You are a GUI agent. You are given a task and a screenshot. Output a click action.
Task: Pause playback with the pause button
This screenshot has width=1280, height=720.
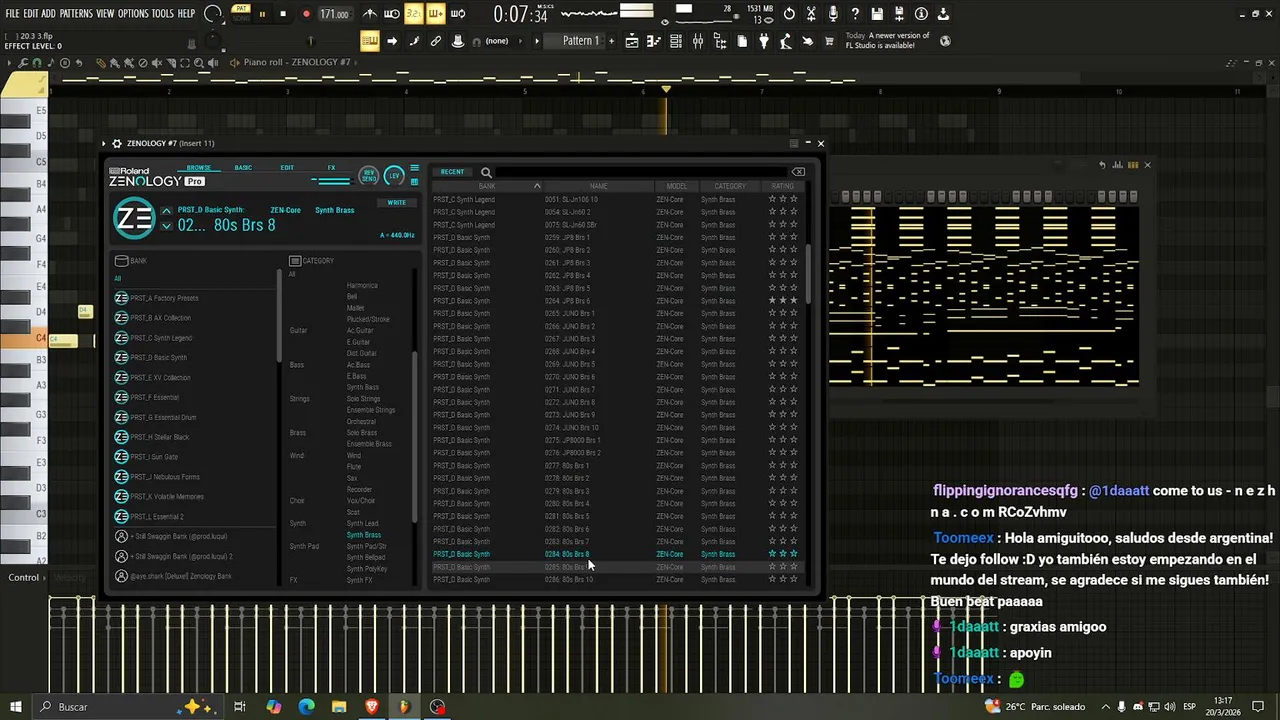(262, 14)
